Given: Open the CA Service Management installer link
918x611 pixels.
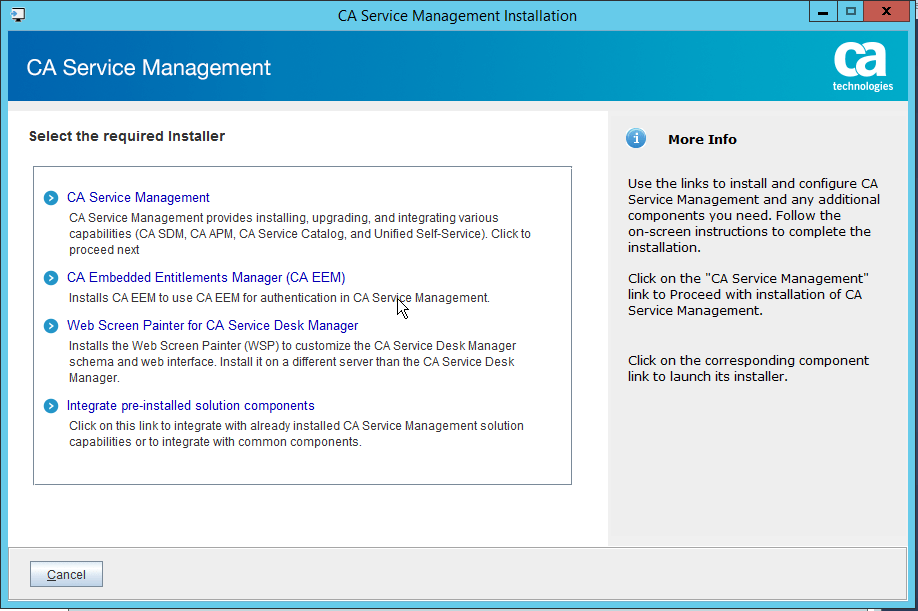Looking at the screenshot, I should point(138,198).
